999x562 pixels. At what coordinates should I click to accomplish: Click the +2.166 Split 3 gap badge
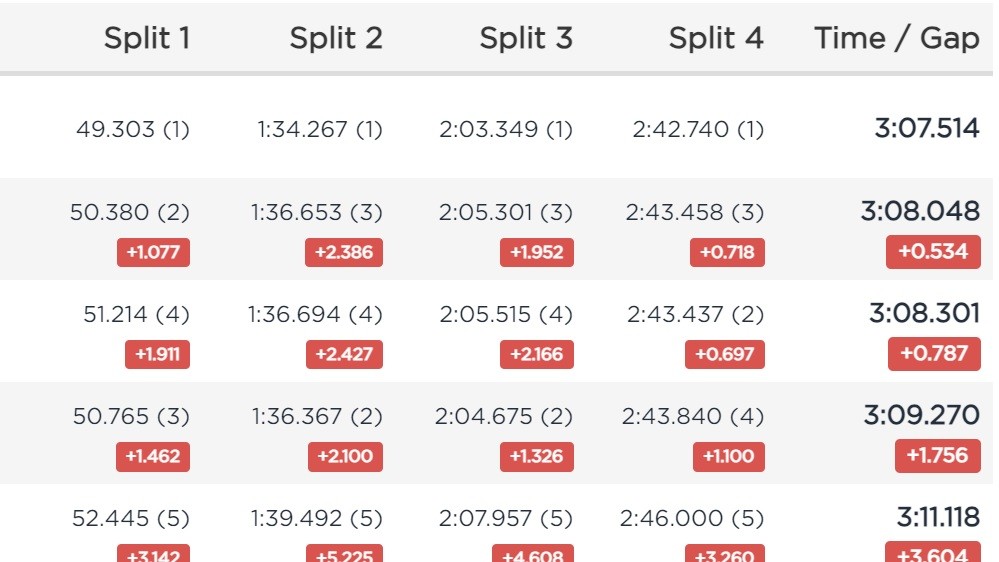(x=537, y=354)
